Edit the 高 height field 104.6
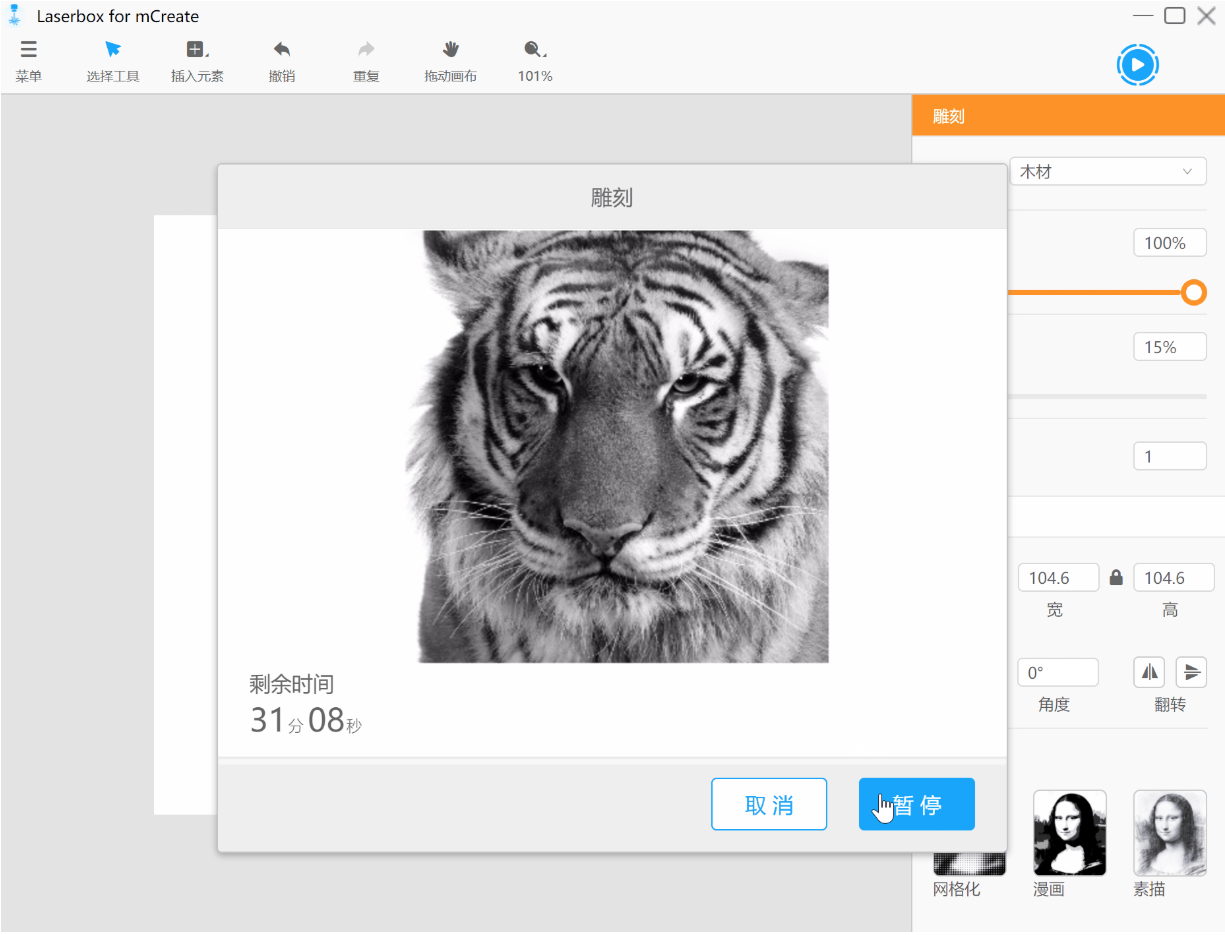 pyautogui.click(x=1174, y=578)
